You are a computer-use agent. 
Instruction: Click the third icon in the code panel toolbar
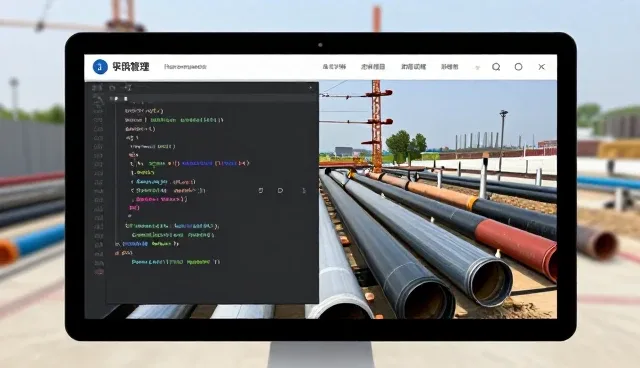click(x=128, y=87)
